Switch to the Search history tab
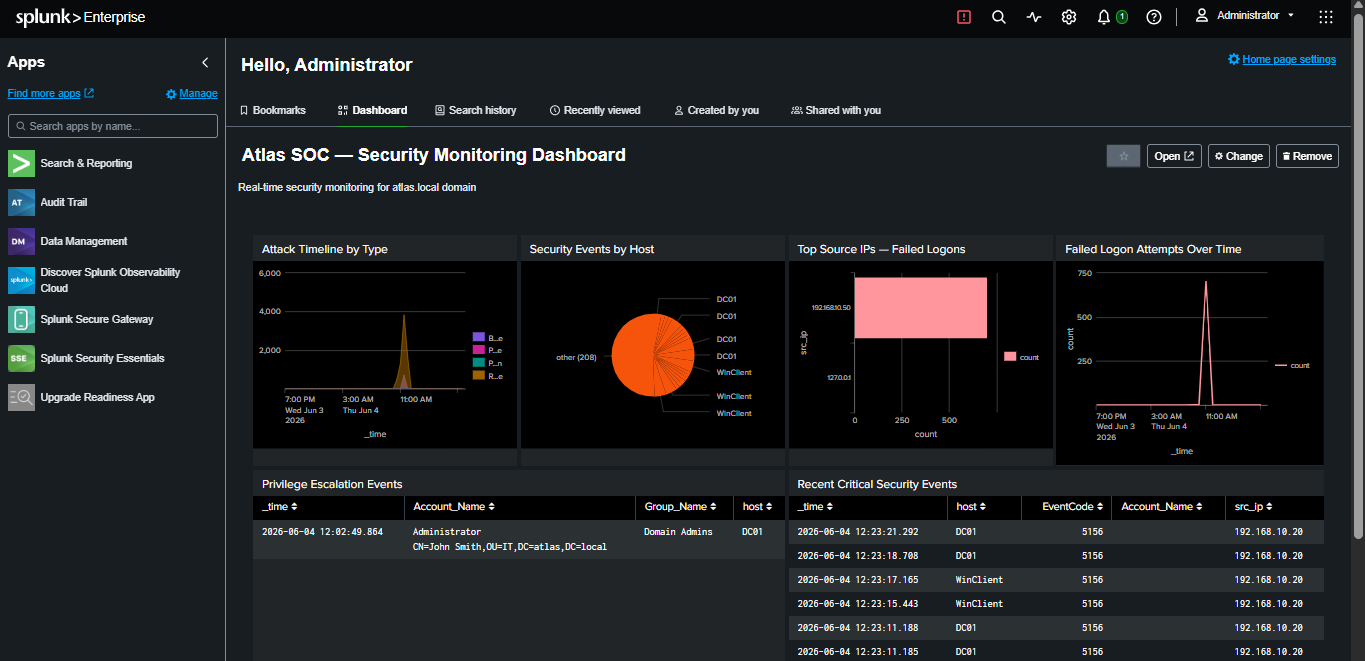Viewport: 1365px width, 661px height. 476,110
